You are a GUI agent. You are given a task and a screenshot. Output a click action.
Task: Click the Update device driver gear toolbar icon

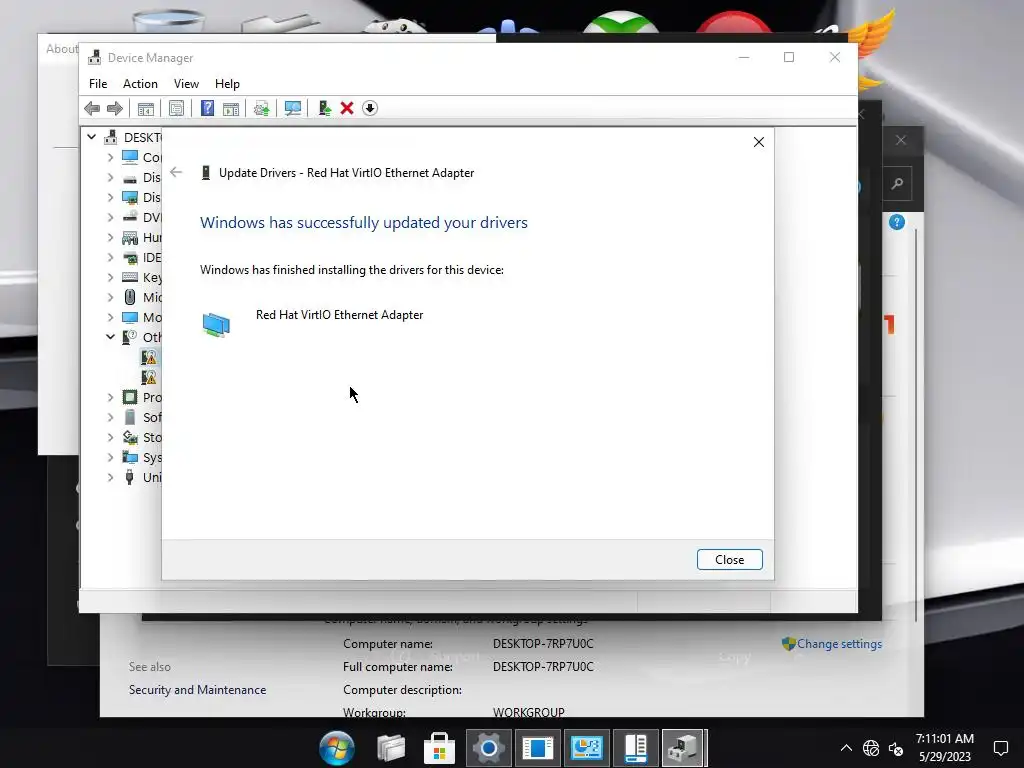click(261, 108)
